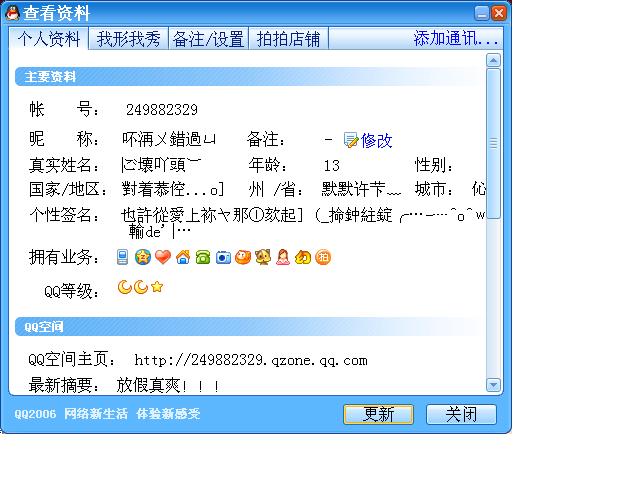
Task: Click the first moon QQ level icon
Action: [125, 287]
